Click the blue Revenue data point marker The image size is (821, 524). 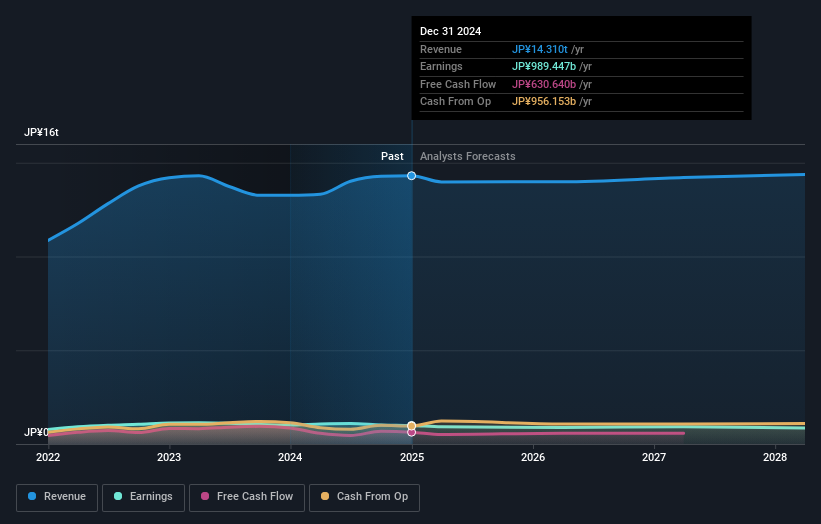pos(412,176)
